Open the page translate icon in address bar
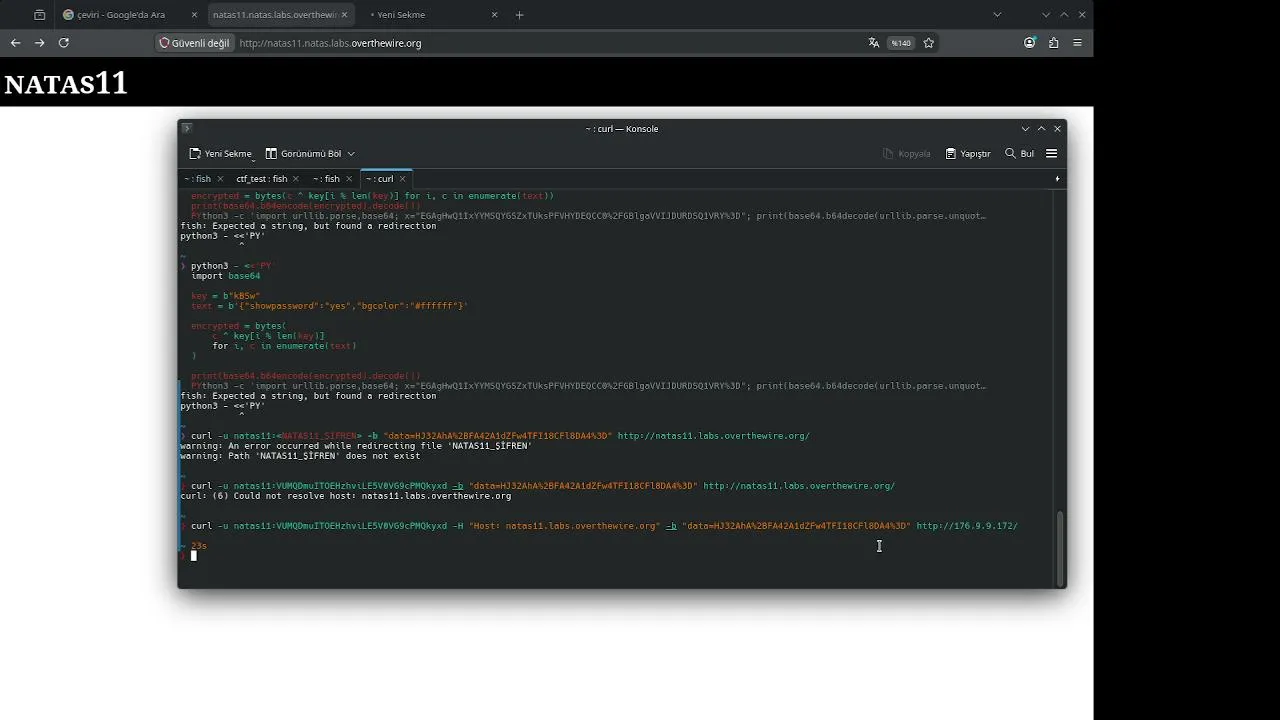1280x720 pixels. tap(874, 43)
